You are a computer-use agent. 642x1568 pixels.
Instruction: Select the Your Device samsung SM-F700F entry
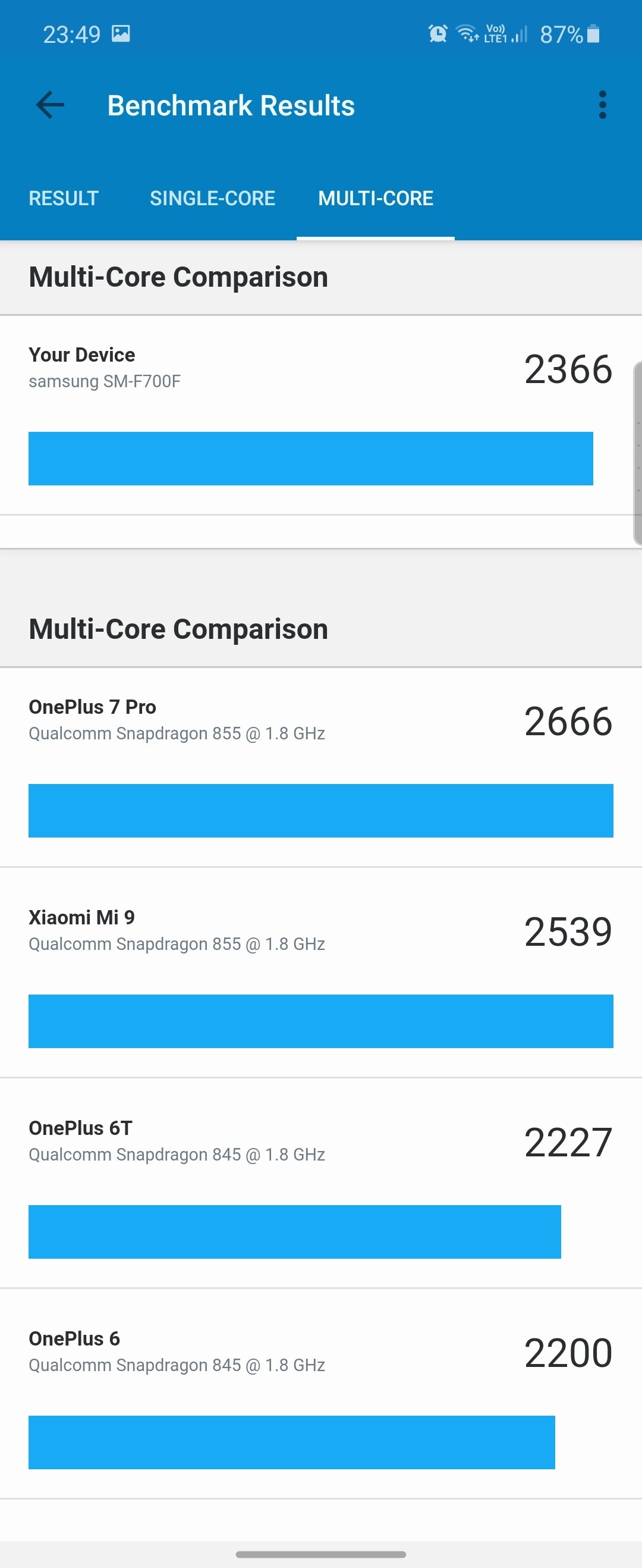click(320, 415)
